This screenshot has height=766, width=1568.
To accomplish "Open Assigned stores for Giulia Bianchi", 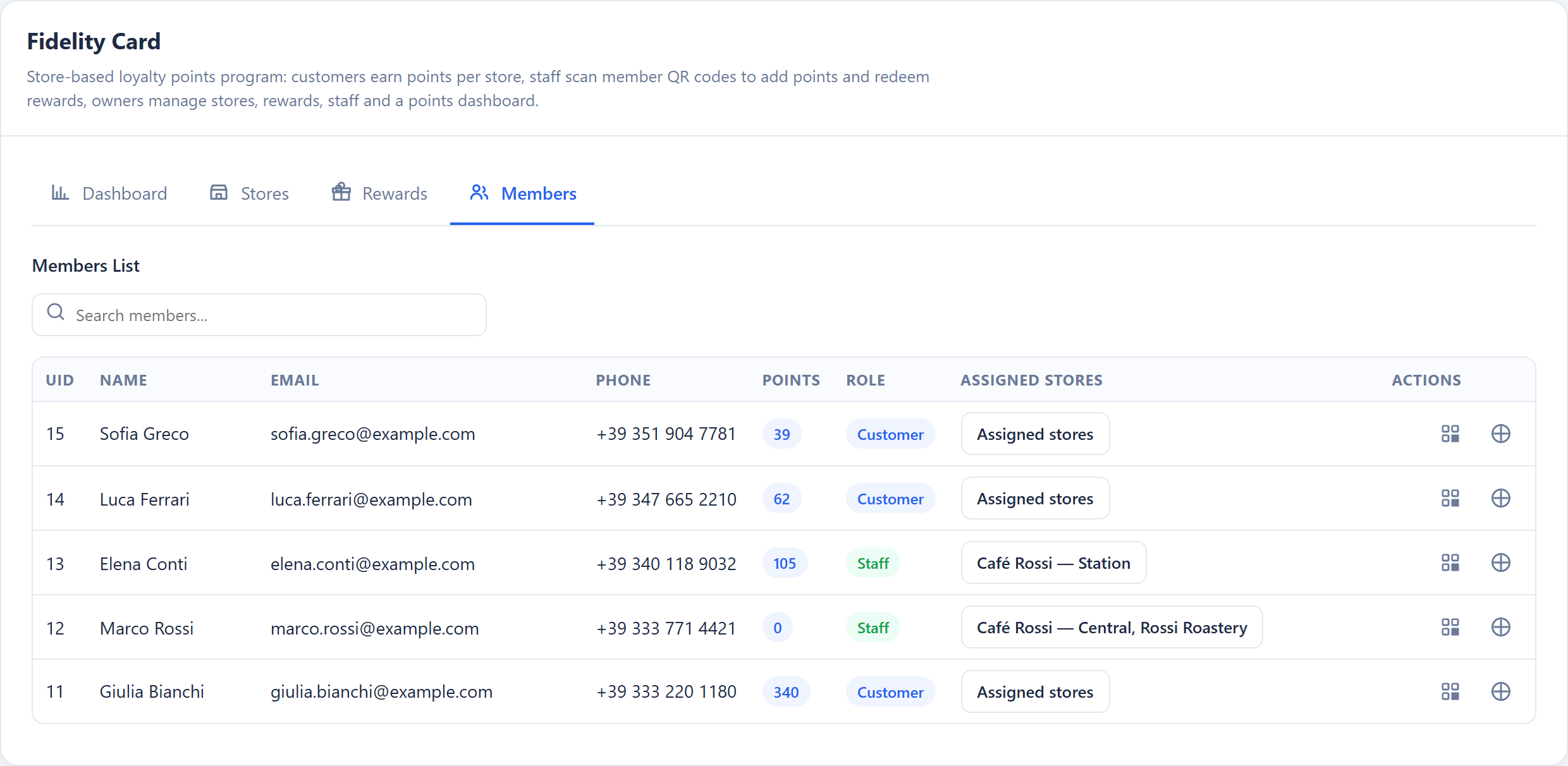I will (1035, 691).
